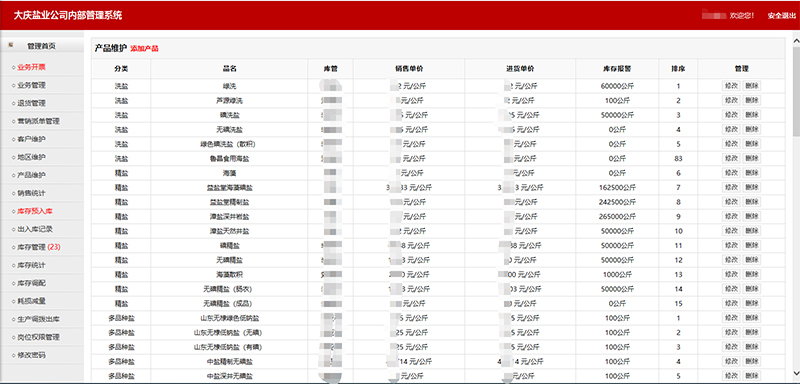
Task: Click 删除 for the 绿洗 row
Action: [752, 86]
